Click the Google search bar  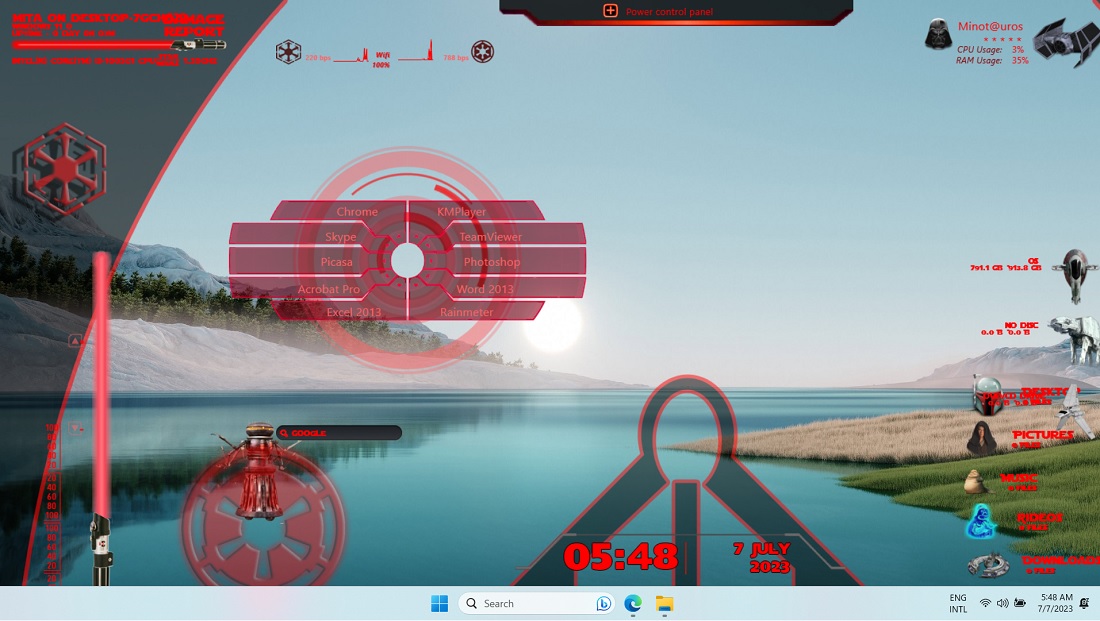(x=340, y=432)
